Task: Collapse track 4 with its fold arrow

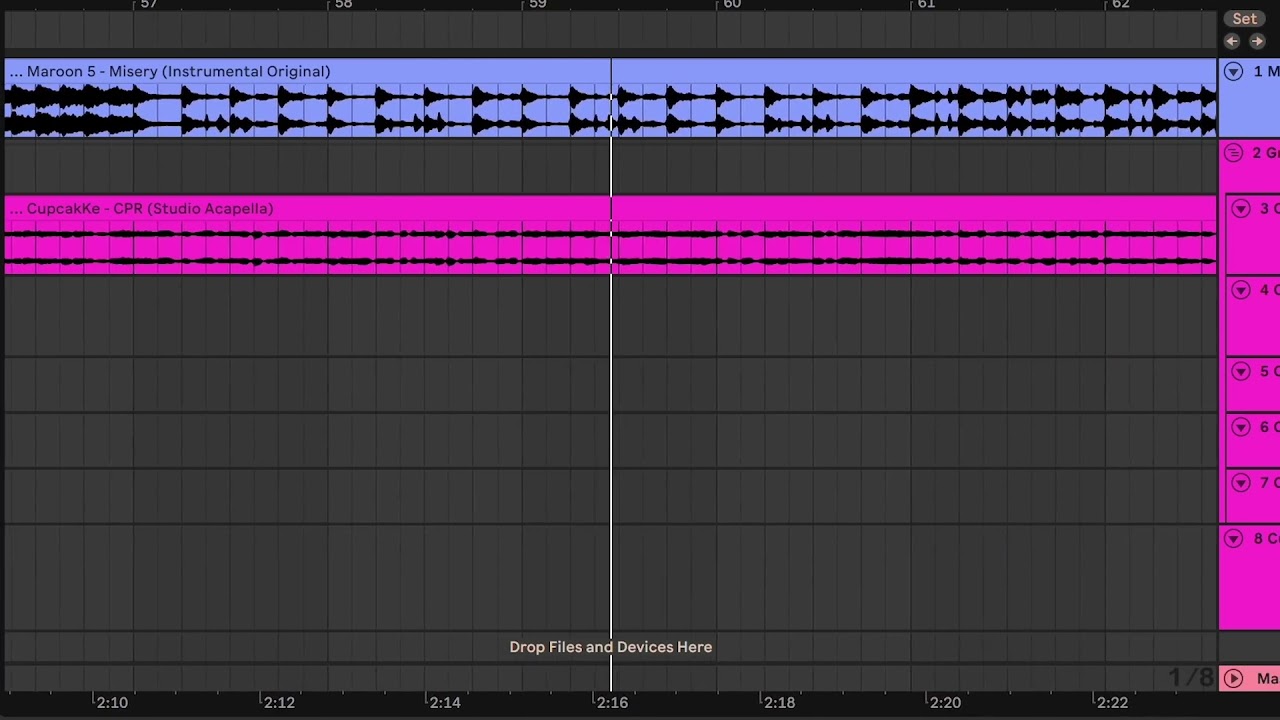Action: click(1241, 290)
